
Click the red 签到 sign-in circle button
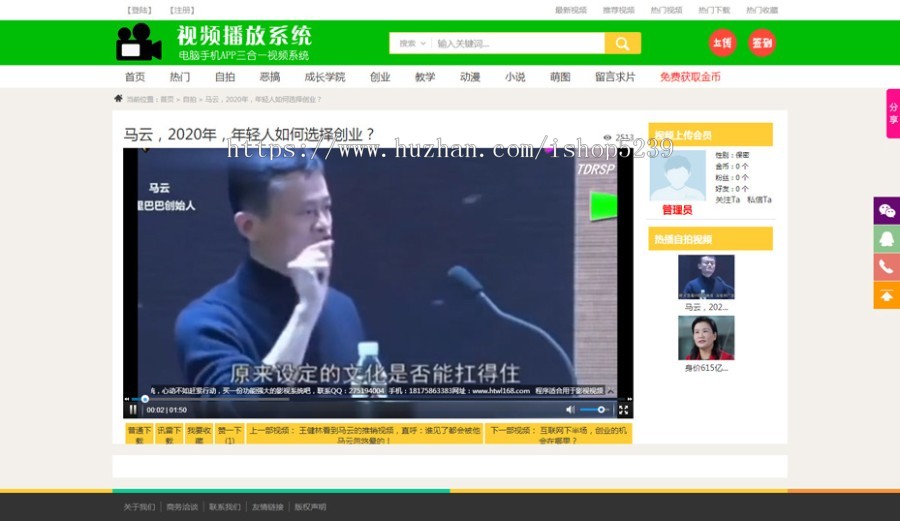762,43
